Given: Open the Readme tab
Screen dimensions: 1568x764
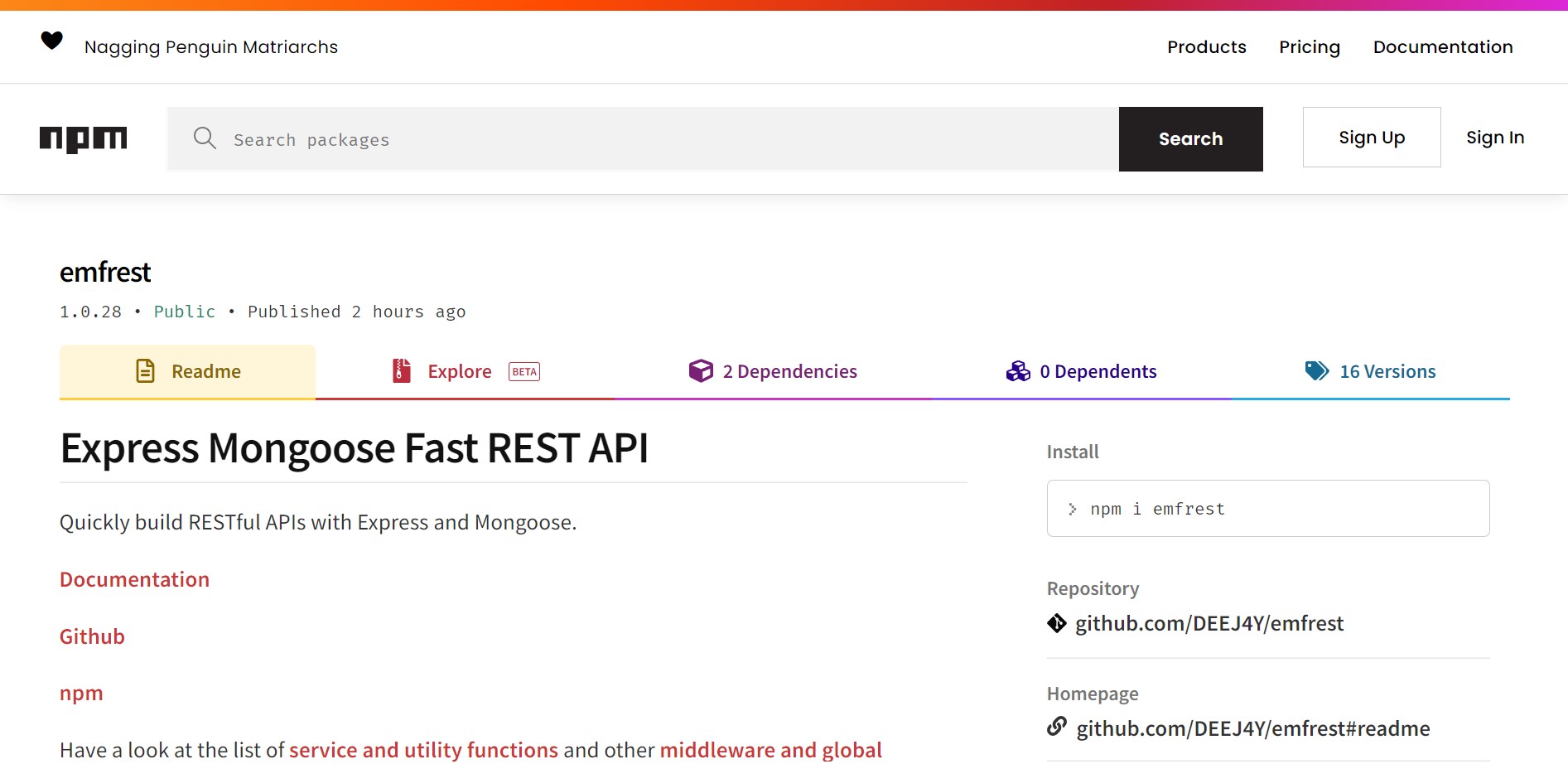Looking at the screenshot, I should tap(187, 371).
